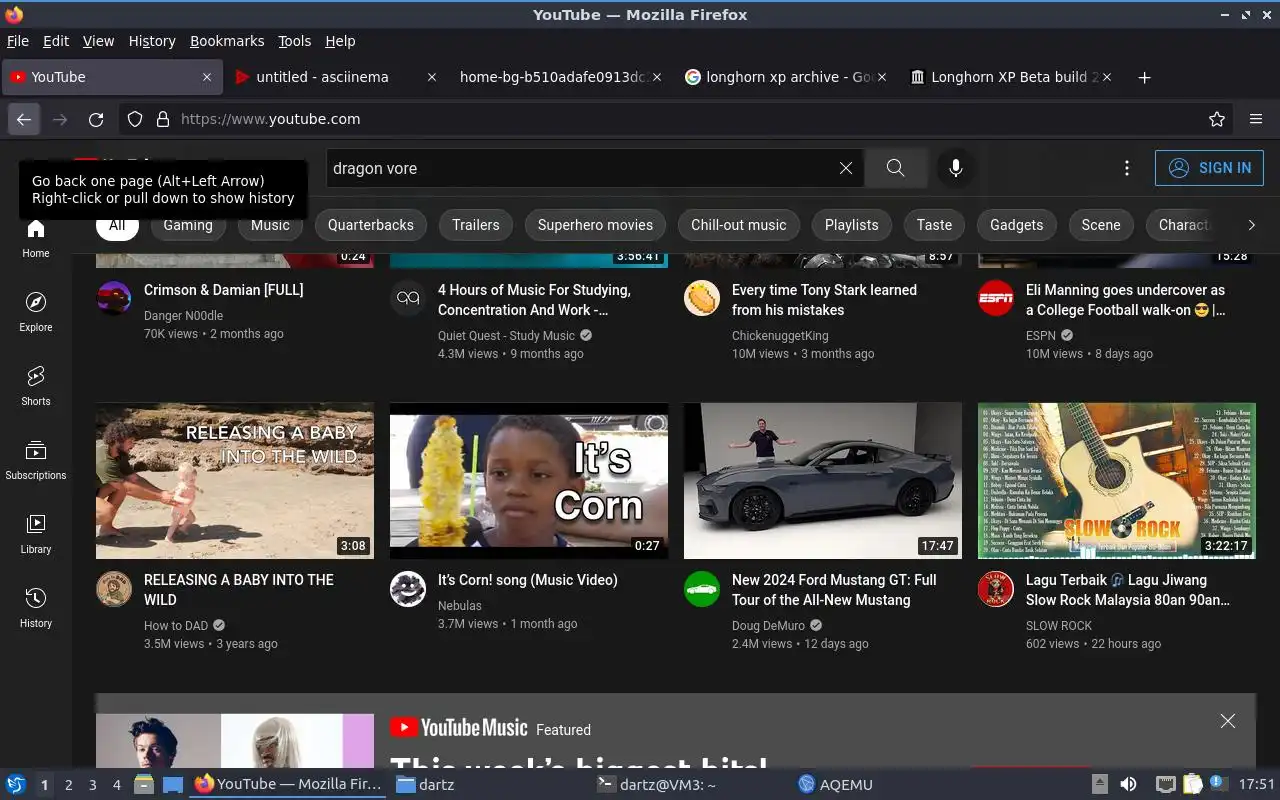The width and height of the screenshot is (1280, 800).
Task: Open the File menu
Action: point(18,41)
